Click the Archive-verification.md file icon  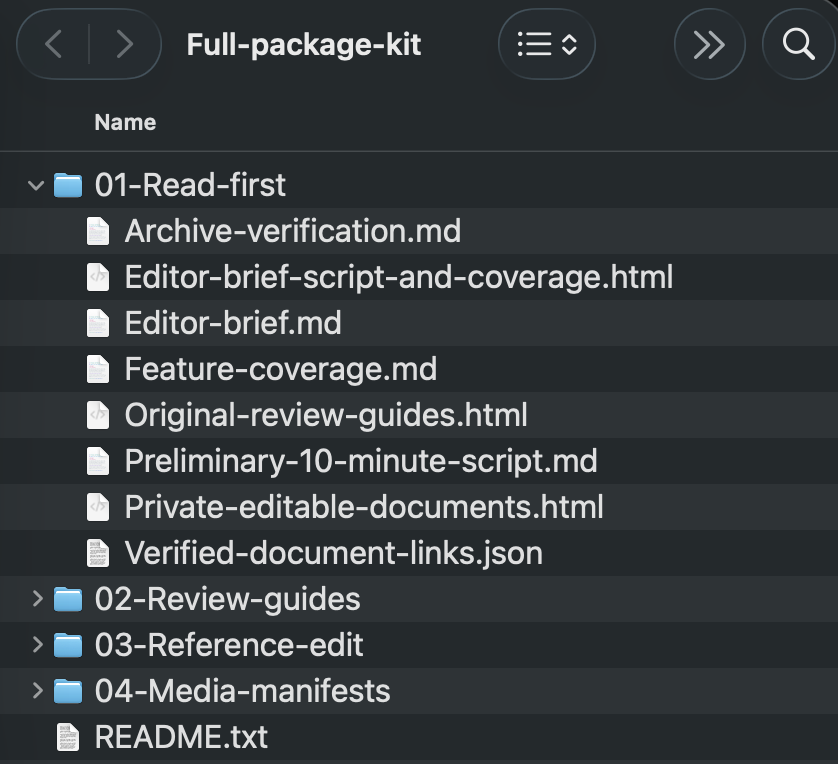[x=98, y=231]
